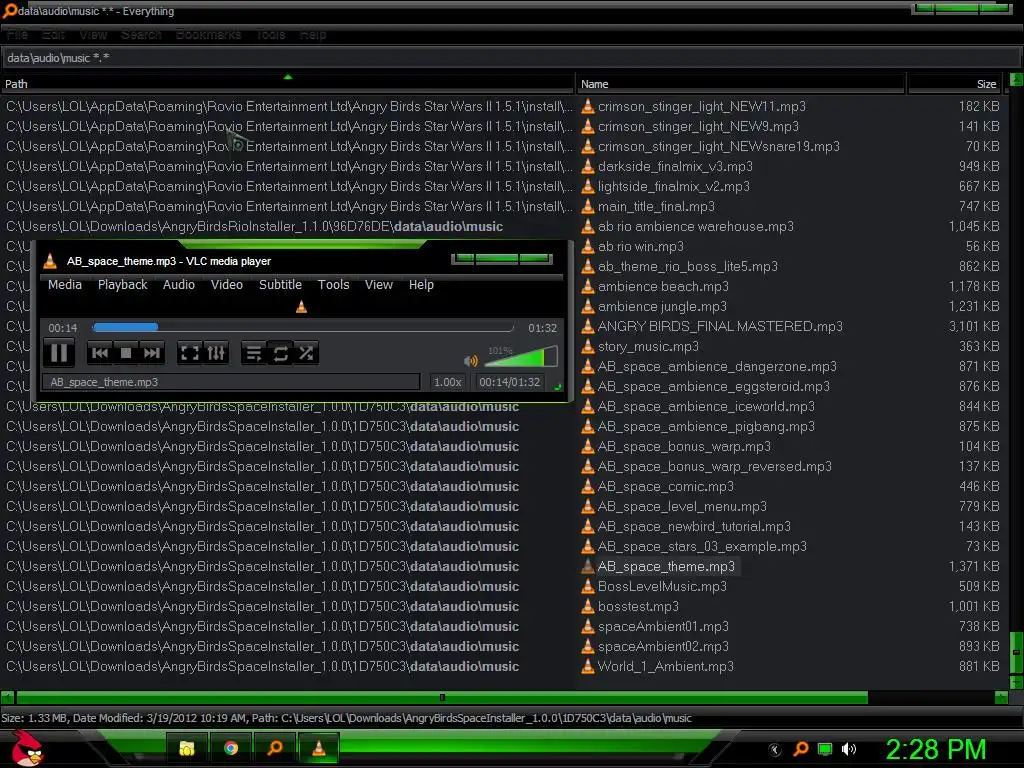Select ab rio ambience warehouse.mp3 icon

588,226
